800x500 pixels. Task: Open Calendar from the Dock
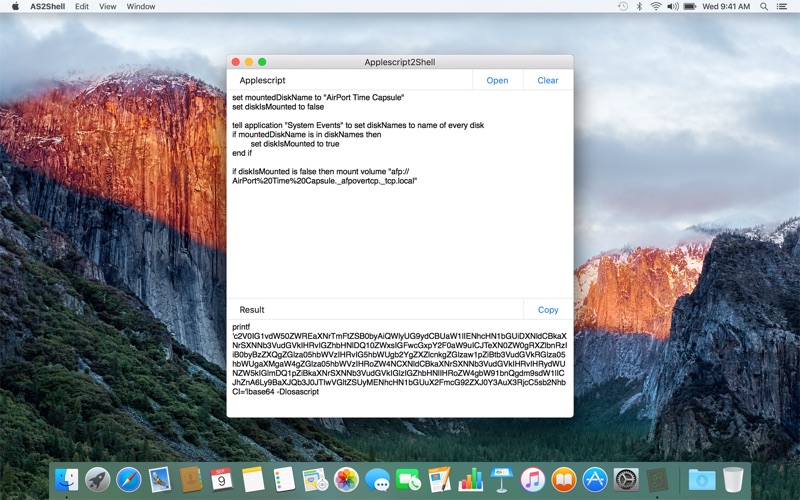(x=222, y=480)
